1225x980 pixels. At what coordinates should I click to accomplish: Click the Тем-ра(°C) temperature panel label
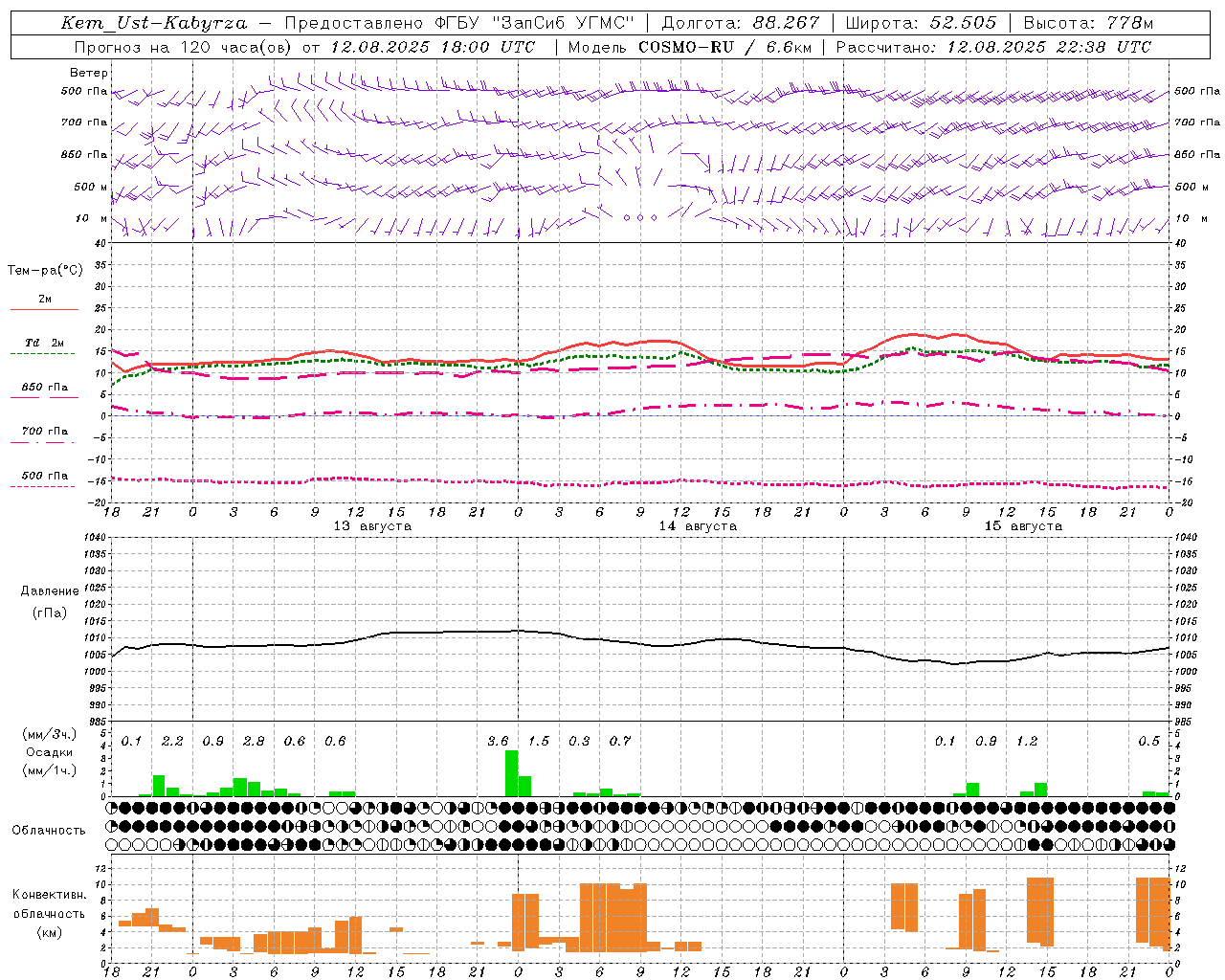tap(45, 271)
